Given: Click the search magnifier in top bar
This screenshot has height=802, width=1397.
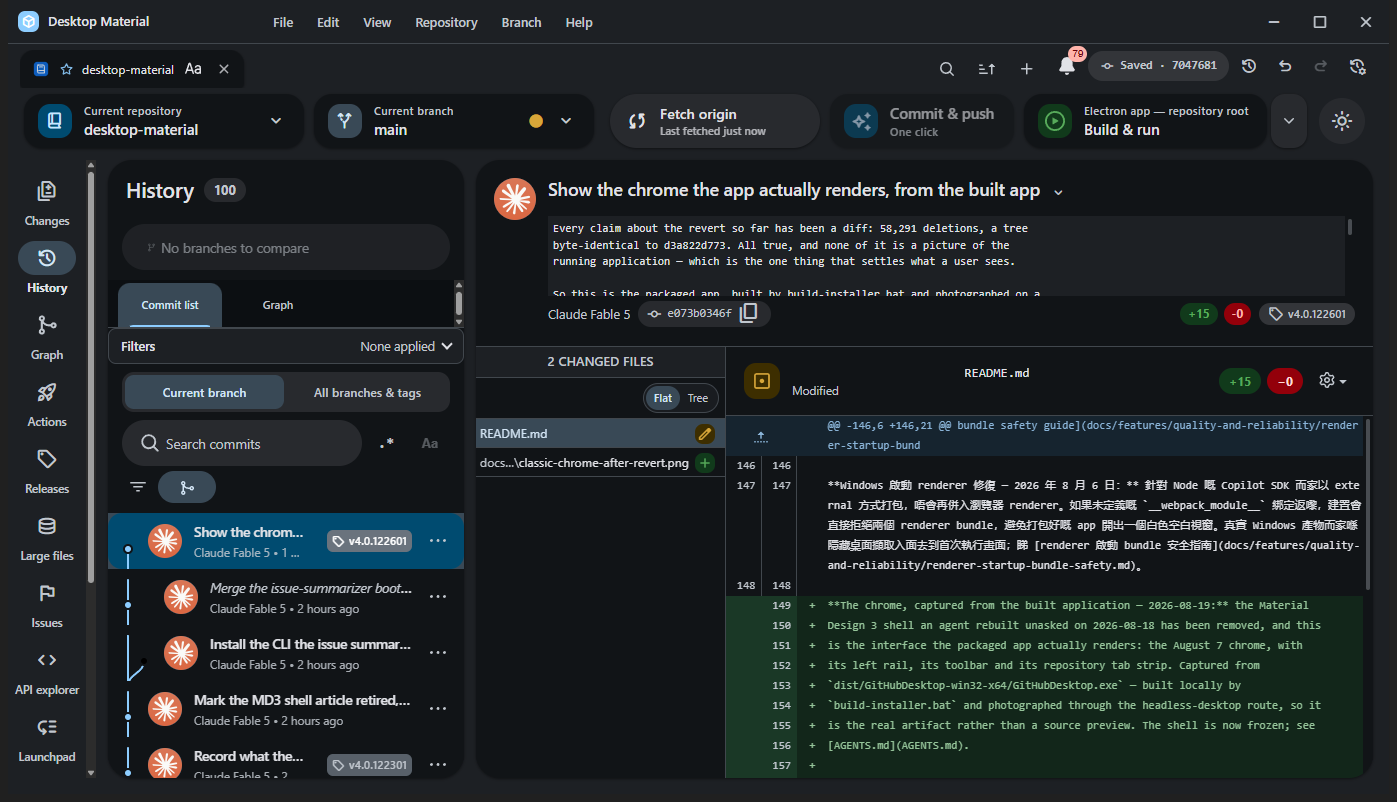Looking at the screenshot, I should tap(946, 68).
